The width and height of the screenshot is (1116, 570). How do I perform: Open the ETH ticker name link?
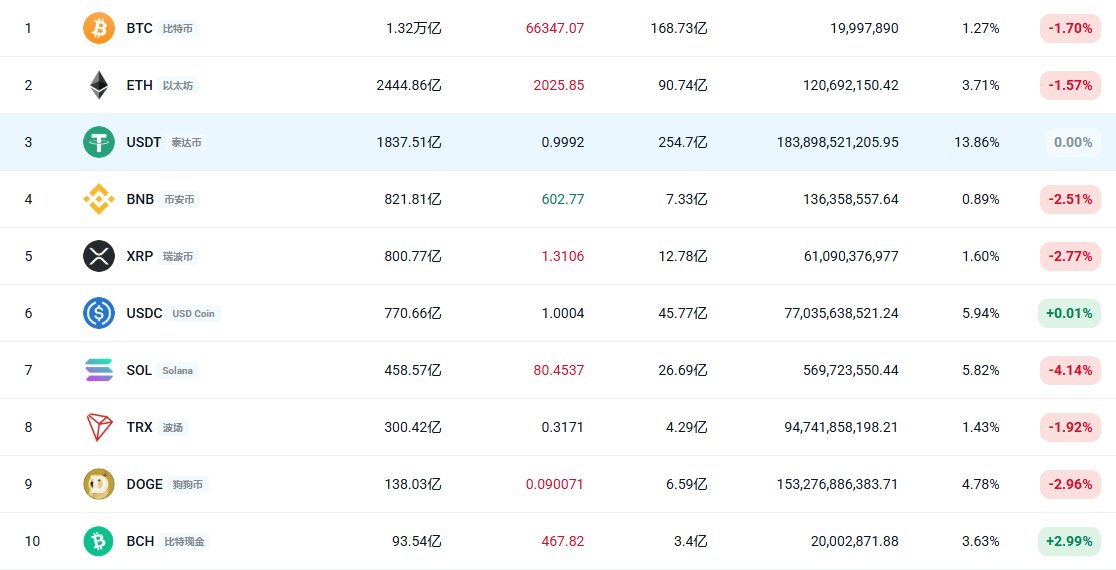[x=139, y=85]
